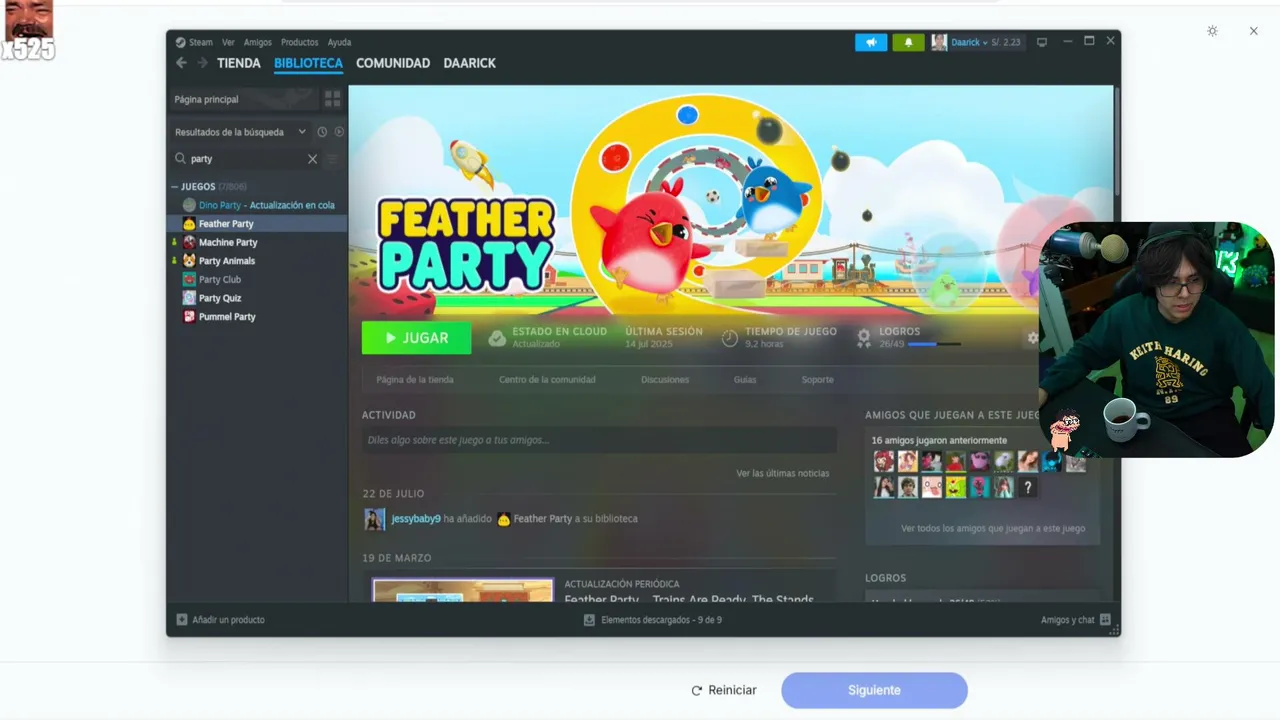Click the Machine Party game icon
The width and height of the screenshot is (1280, 720).
coord(189,242)
